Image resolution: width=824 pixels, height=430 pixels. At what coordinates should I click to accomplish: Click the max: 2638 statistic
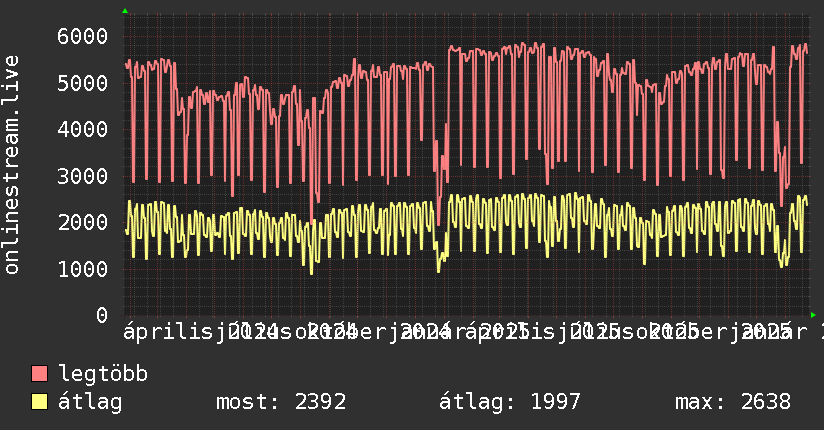[x=733, y=402]
